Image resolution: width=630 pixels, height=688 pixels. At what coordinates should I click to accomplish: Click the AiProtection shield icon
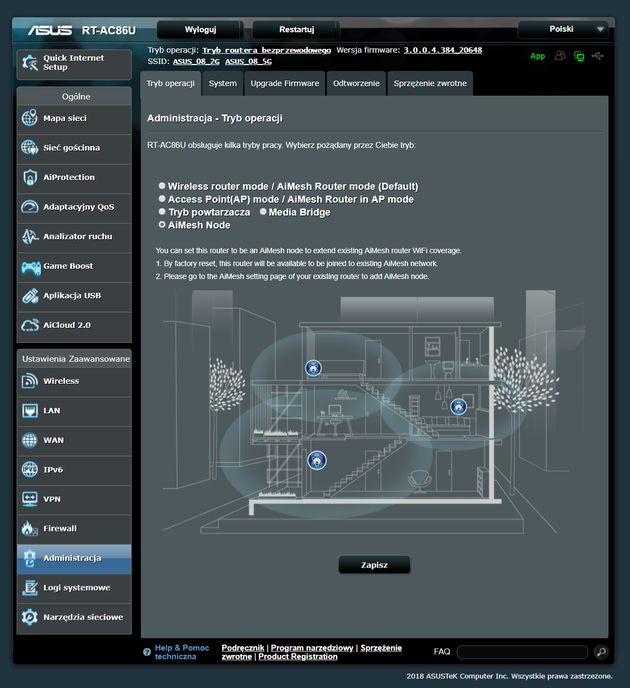[x=29, y=177]
